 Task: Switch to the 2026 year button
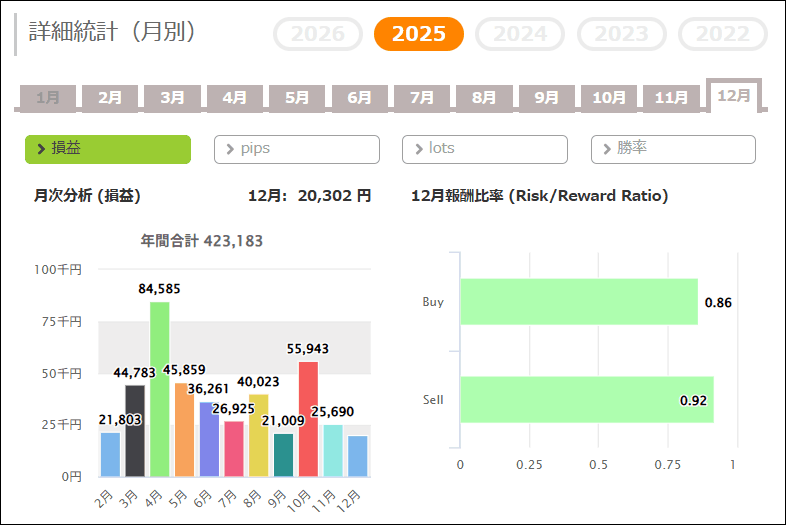[318, 34]
